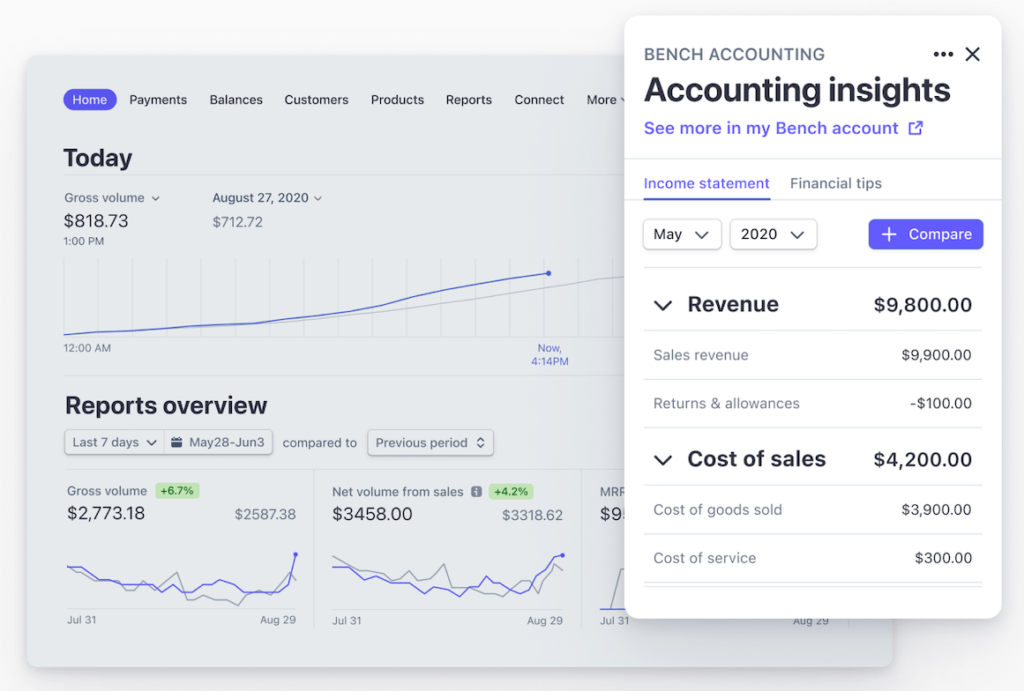Click the Sales revenue row
This screenshot has width=1024, height=691.
tap(812, 355)
